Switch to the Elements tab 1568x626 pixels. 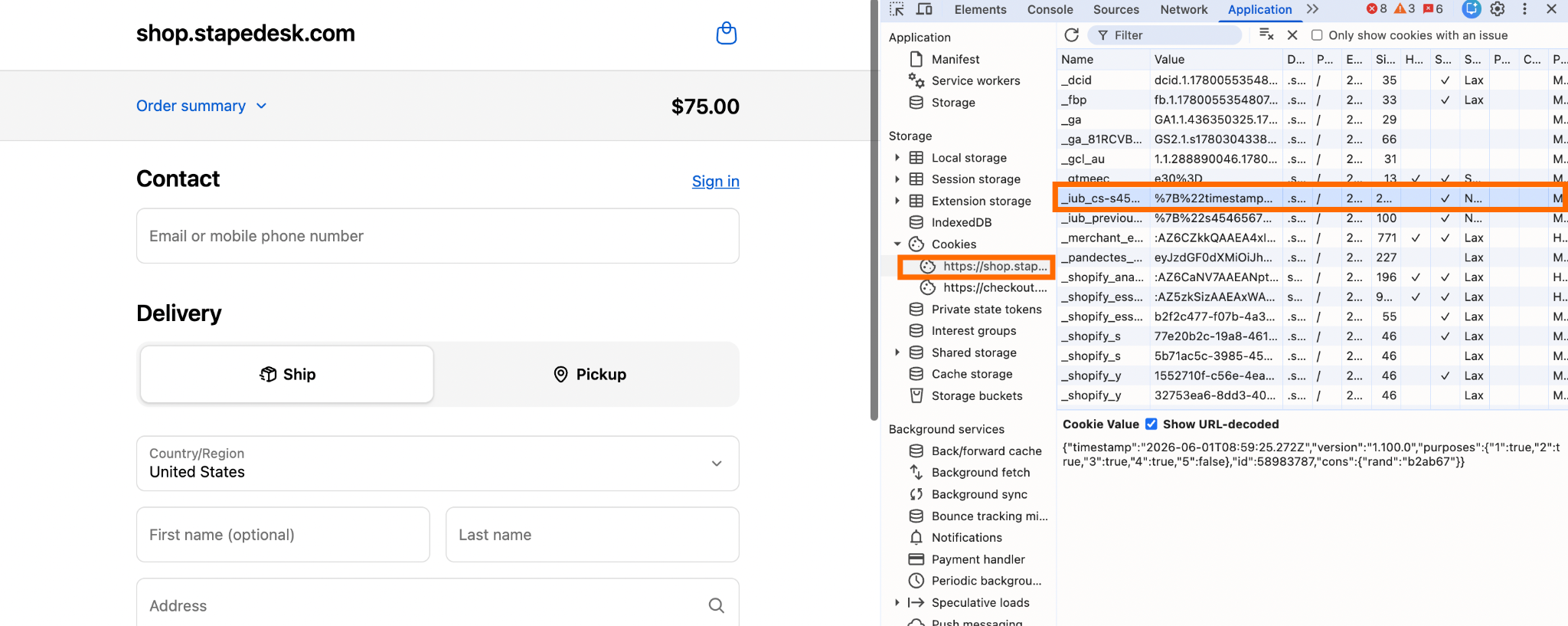(980, 9)
